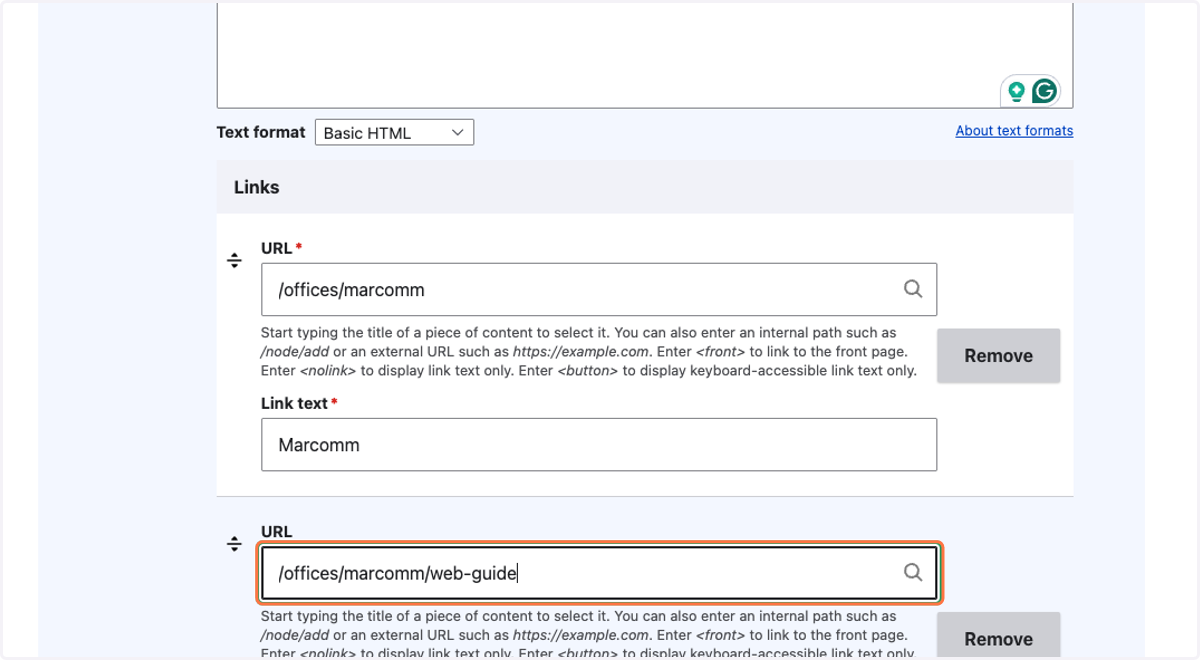This screenshot has width=1200, height=660.
Task: Grab the drag handle beside the web-guide link
Action: coord(234,544)
